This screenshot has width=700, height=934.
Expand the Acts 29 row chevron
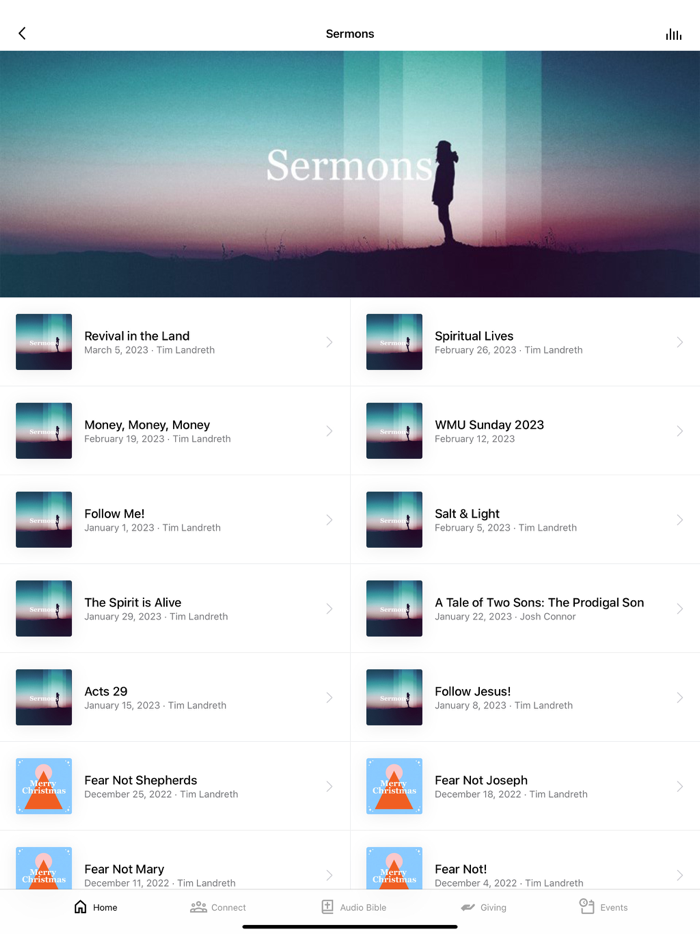[329, 697]
